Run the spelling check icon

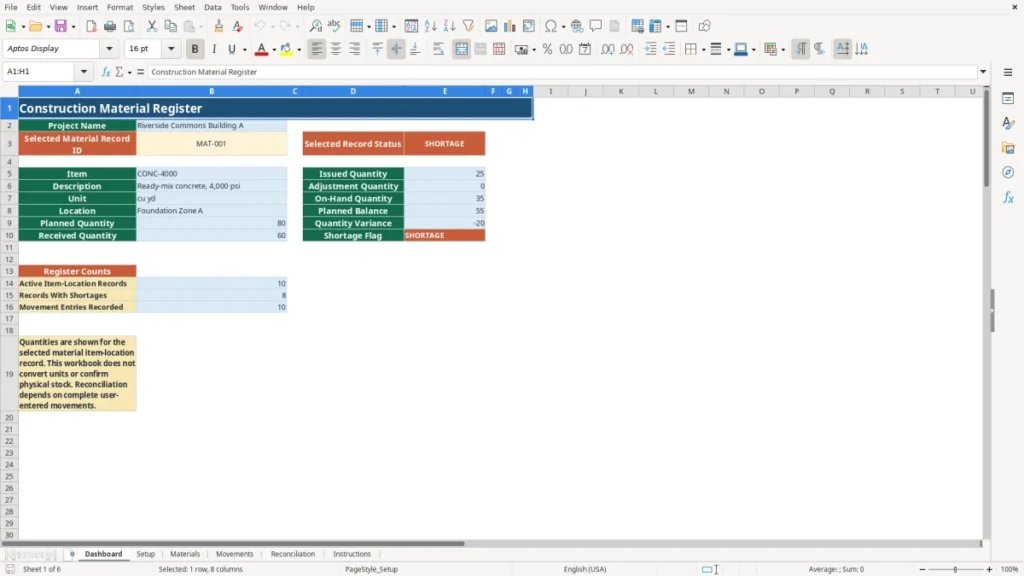point(334,26)
